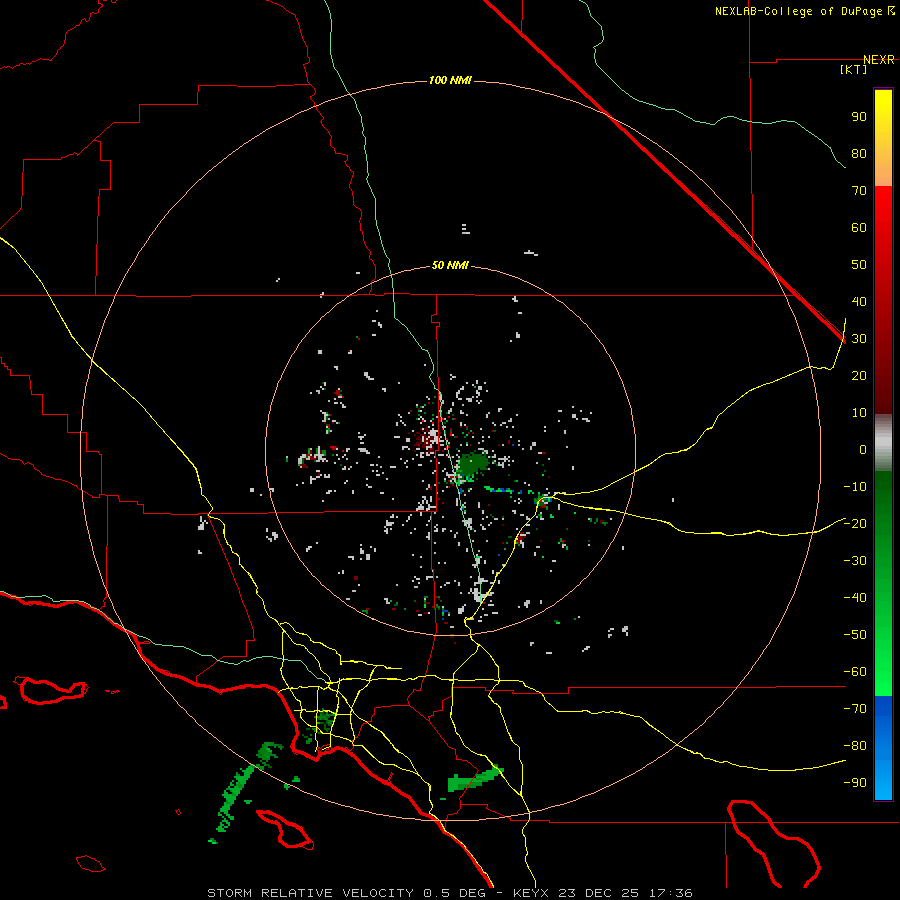Click the -20 value on the velocity scale
This screenshot has width=900, height=900.
coord(855,524)
